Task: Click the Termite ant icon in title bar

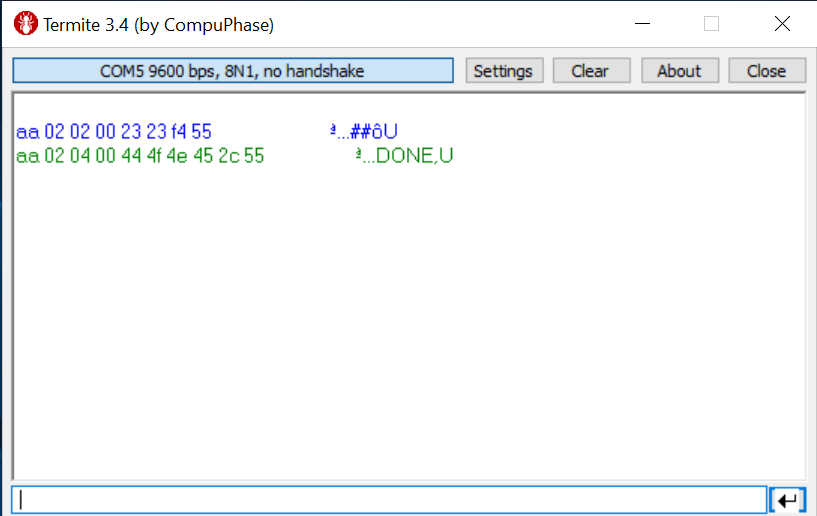Action: point(25,24)
